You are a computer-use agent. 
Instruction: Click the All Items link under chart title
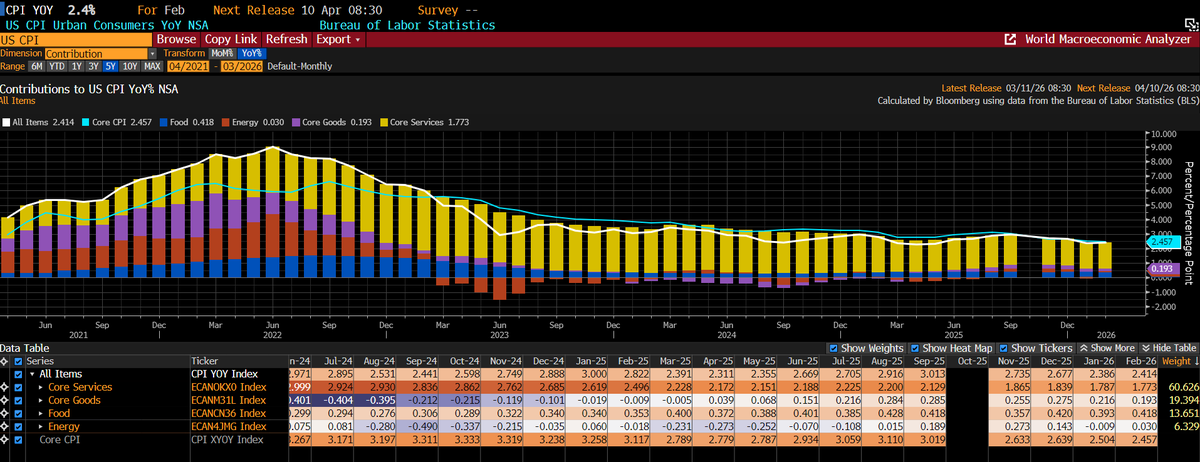pos(17,100)
